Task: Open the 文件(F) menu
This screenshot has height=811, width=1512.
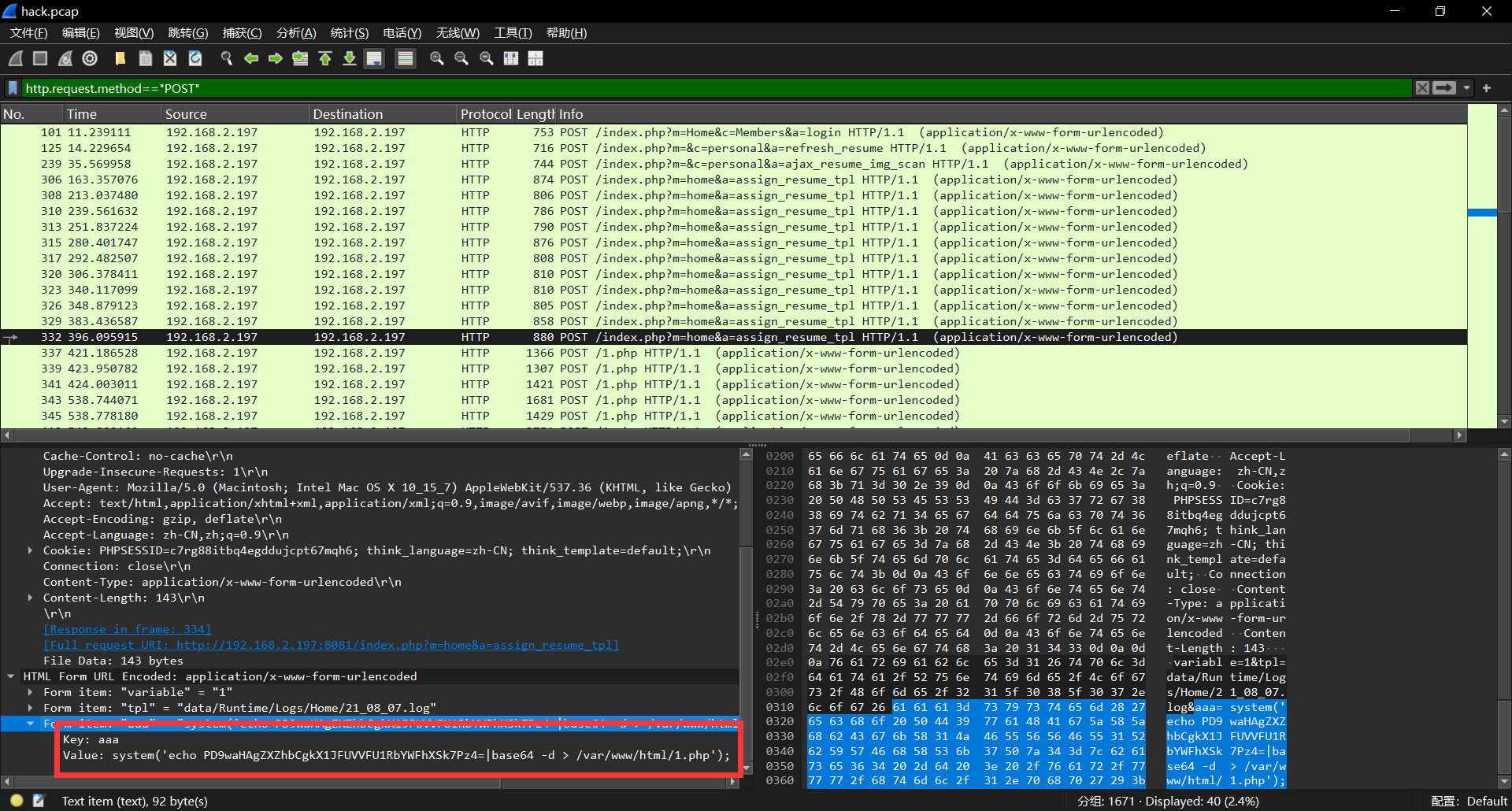Action: [x=29, y=33]
